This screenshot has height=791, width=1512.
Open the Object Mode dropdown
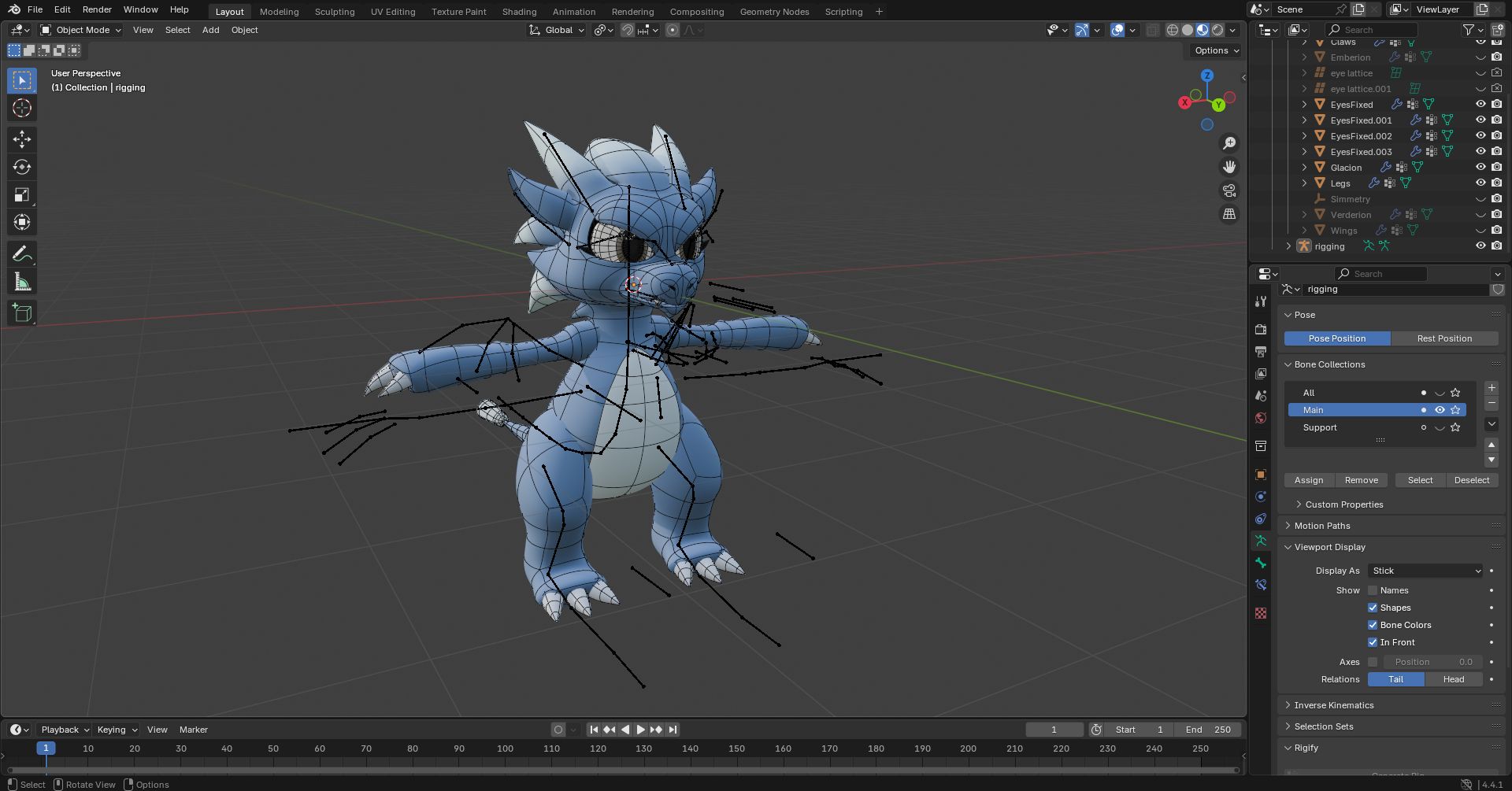[81, 30]
